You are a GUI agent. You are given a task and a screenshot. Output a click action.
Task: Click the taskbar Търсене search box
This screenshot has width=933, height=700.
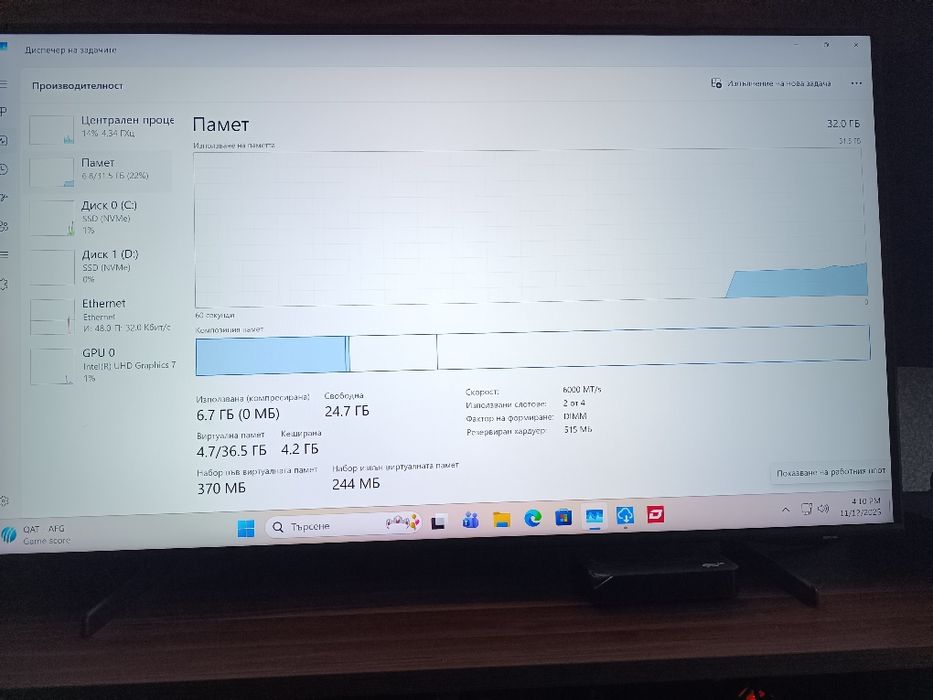pos(343,525)
